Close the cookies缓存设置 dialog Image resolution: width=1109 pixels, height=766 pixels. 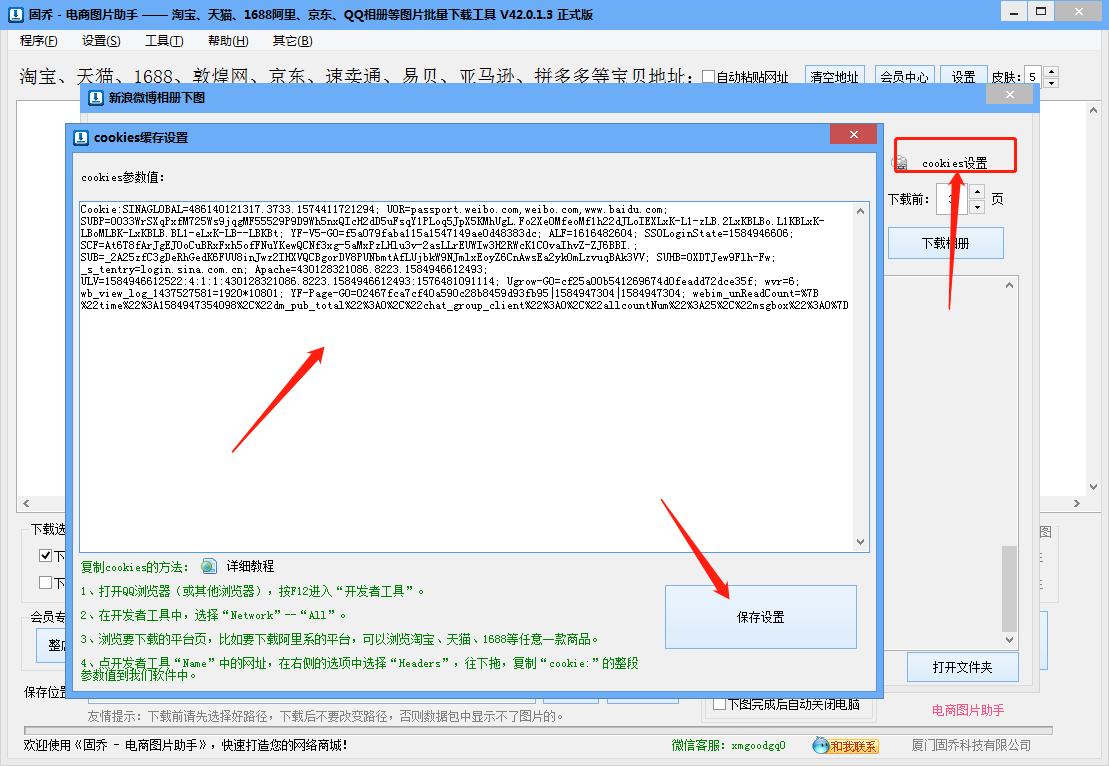click(x=854, y=134)
